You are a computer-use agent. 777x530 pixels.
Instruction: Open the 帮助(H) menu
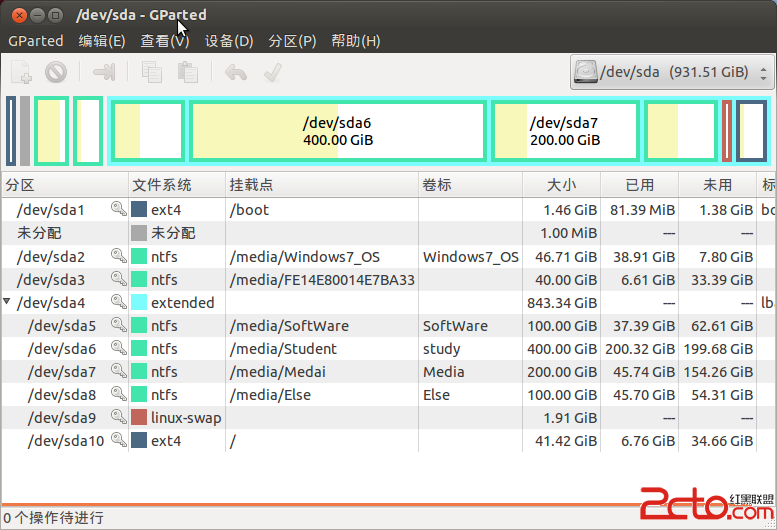tap(356, 41)
